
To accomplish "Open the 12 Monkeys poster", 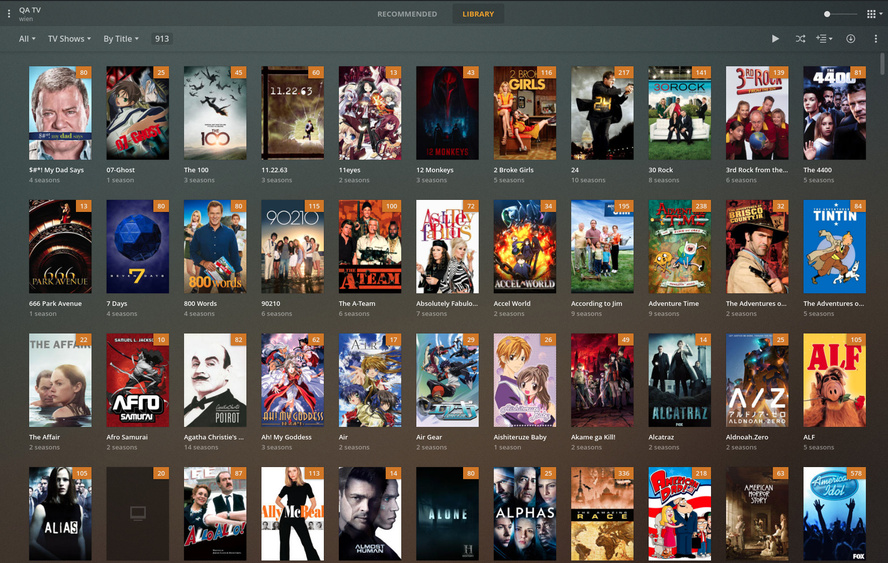I will (x=447, y=113).
